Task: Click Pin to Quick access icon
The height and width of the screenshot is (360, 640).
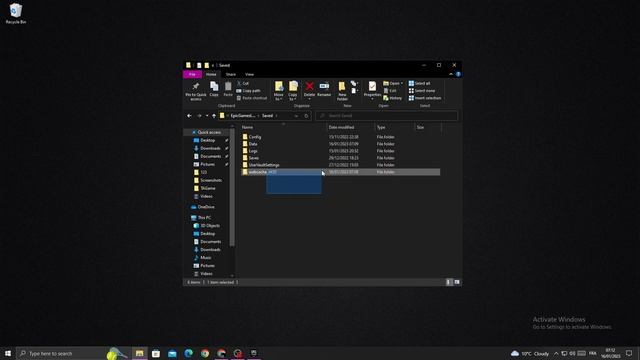Action: 196,91
